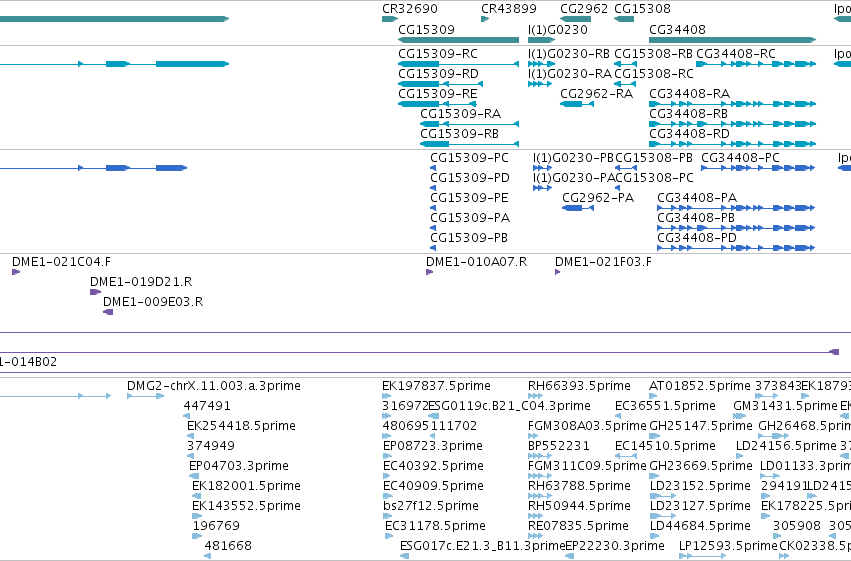851x561 pixels.
Task: Select EST RH66393.5prime
Action: coord(535,396)
